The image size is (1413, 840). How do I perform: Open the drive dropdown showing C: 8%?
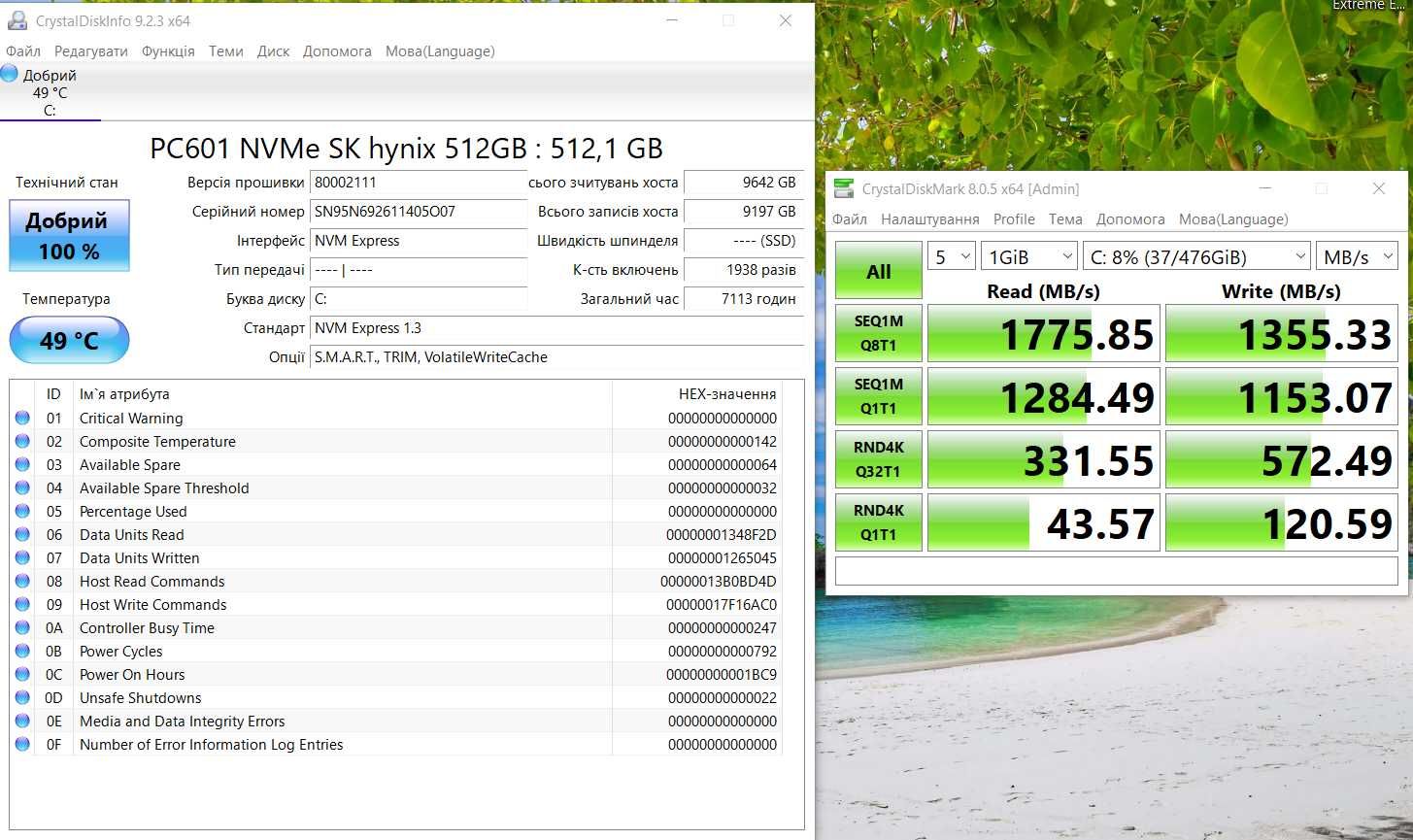pyautogui.click(x=1196, y=256)
